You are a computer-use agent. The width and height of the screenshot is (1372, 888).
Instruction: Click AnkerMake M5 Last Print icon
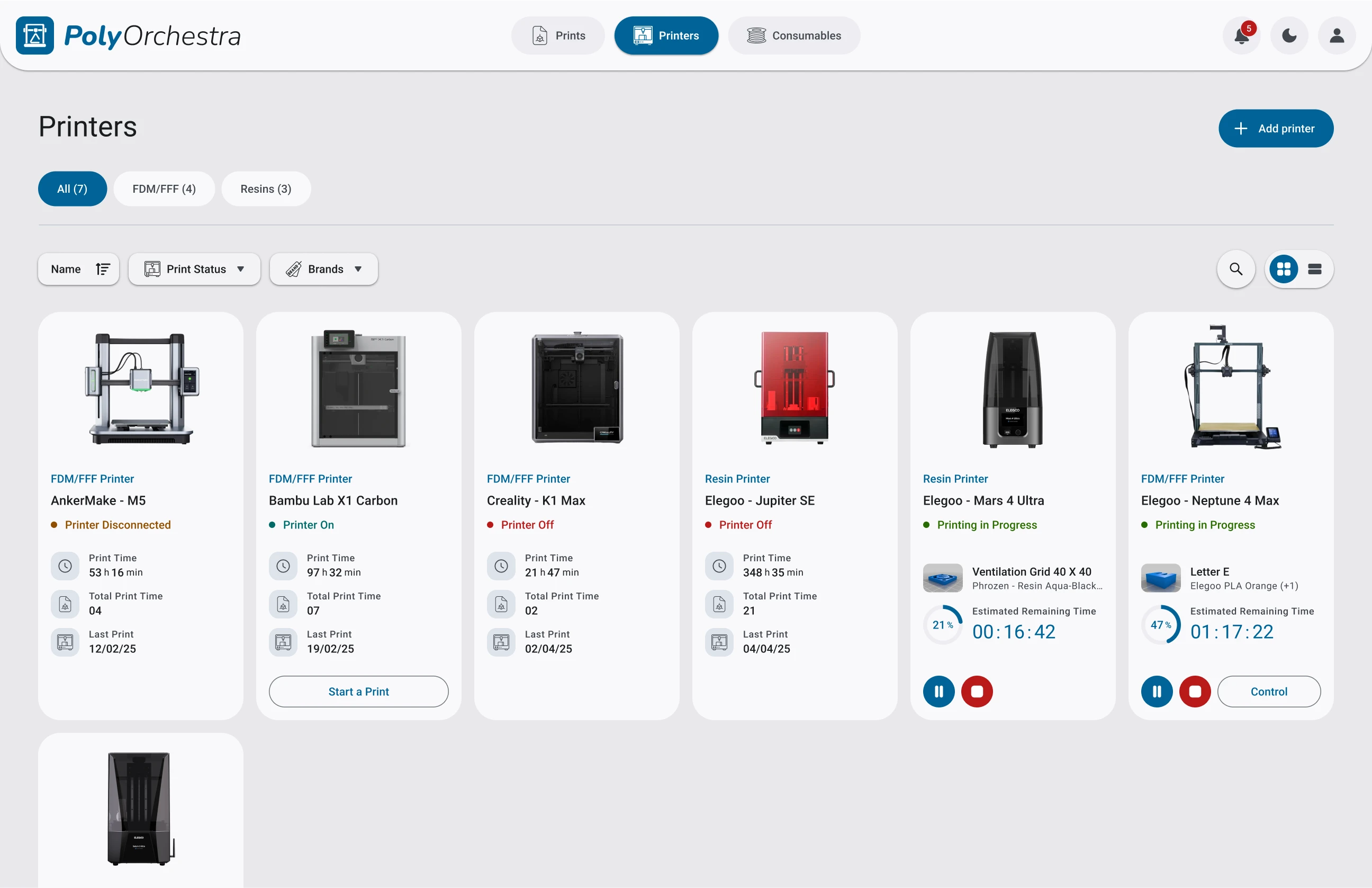[65, 642]
